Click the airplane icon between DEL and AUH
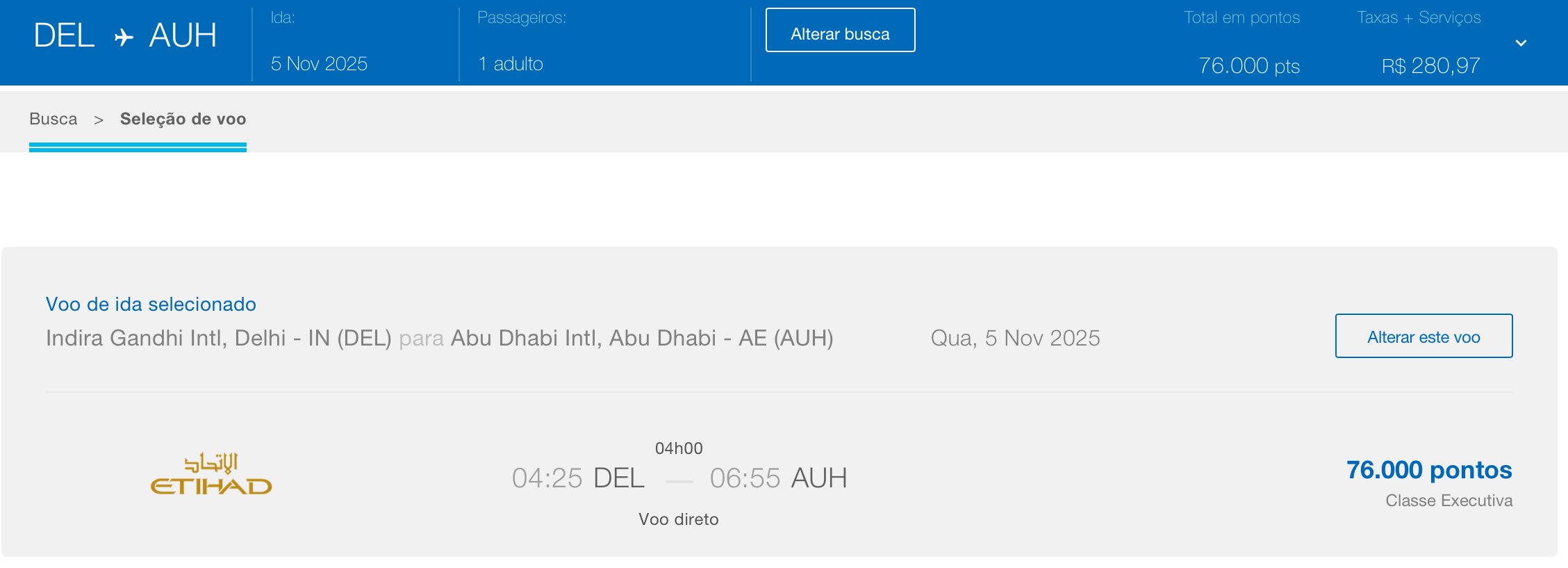The image size is (1568, 568). [124, 37]
